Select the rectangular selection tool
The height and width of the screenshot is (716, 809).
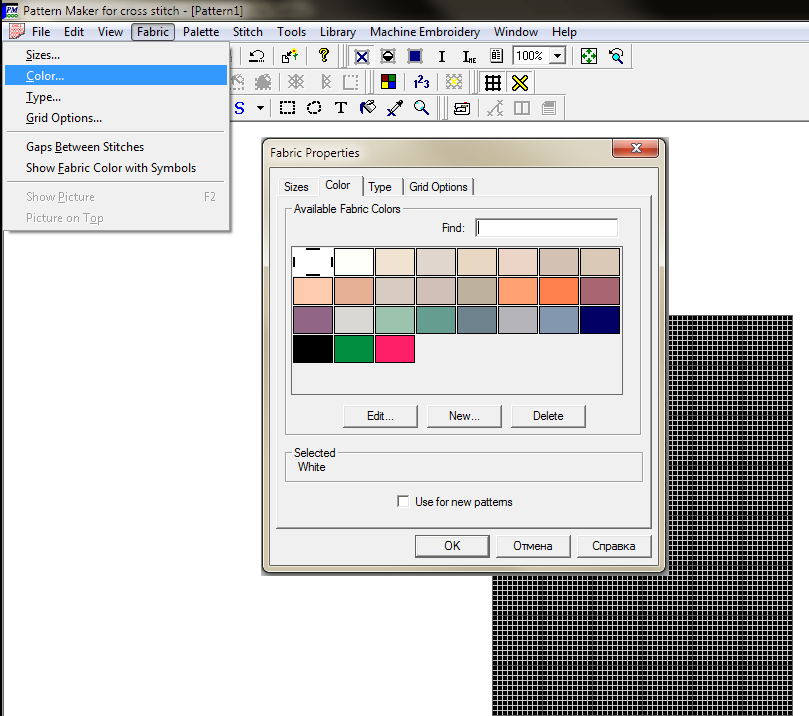click(x=288, y=108)
